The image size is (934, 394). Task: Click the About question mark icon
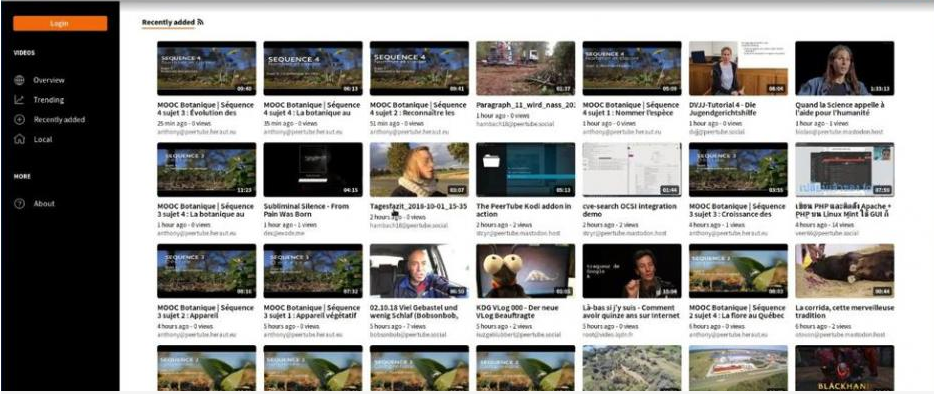19,203
